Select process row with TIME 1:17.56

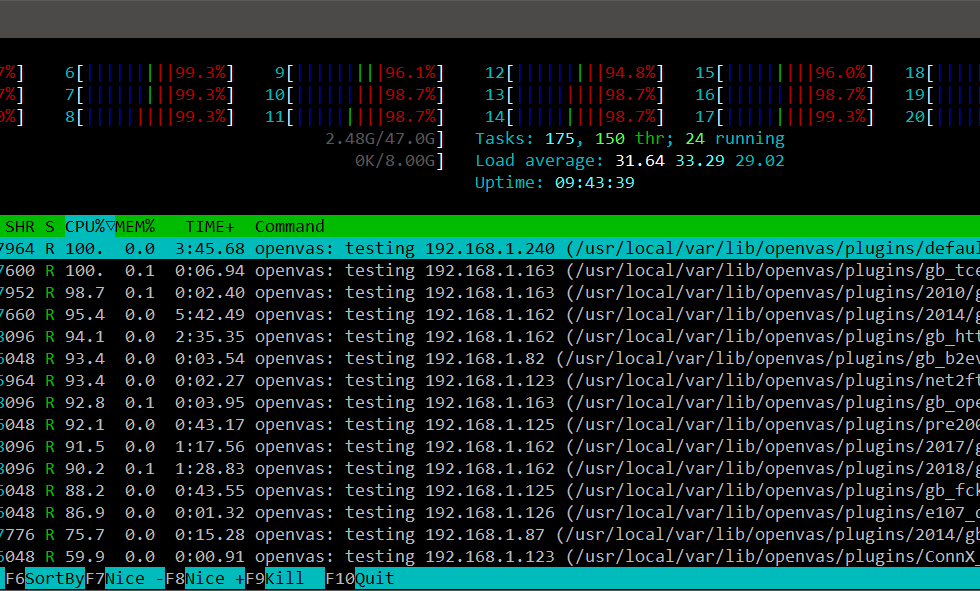(x=490, y=447)
